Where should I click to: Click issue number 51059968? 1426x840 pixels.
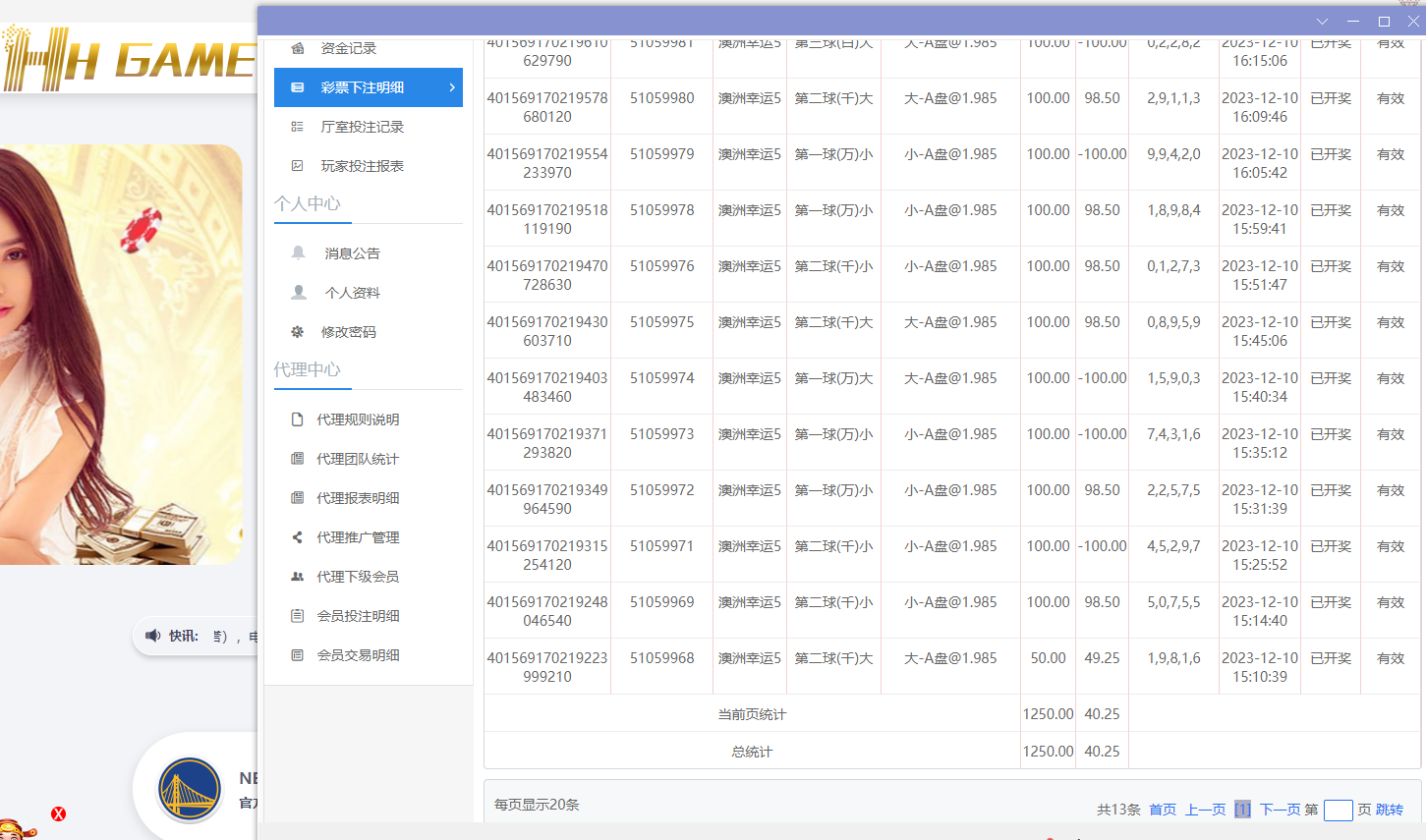point(661,658)
